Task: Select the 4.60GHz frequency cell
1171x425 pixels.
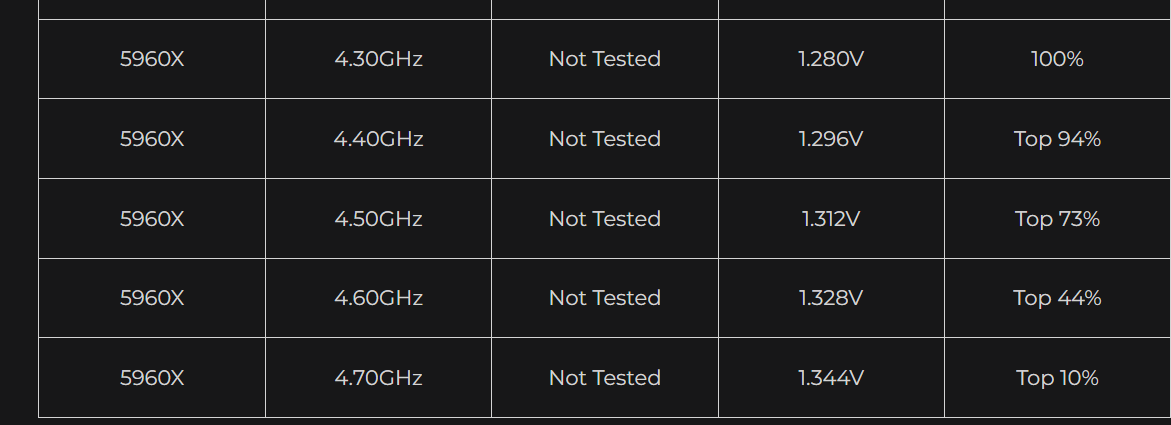Action: (378, 298)
